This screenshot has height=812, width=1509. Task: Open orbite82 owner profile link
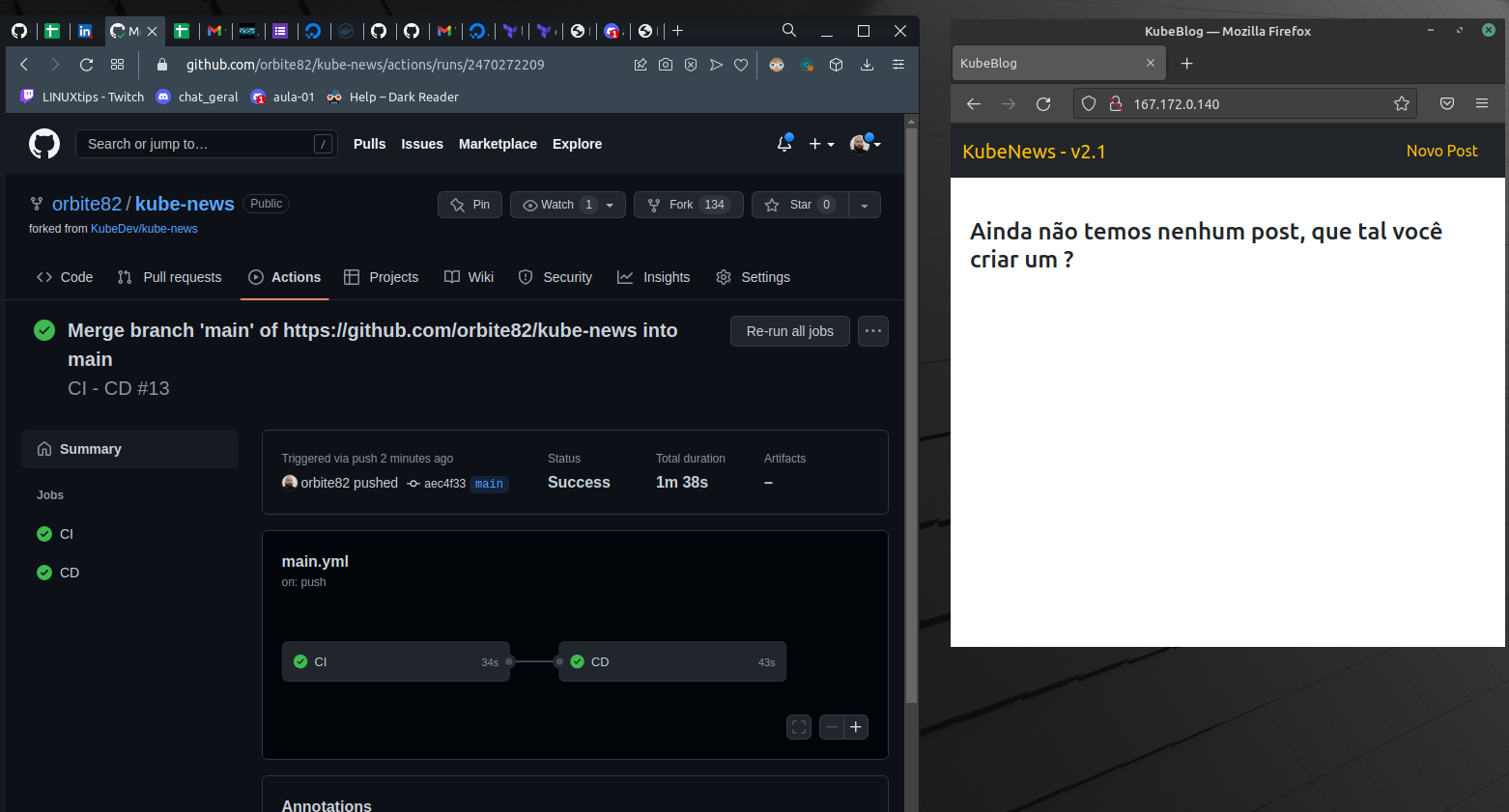point(87,204)
